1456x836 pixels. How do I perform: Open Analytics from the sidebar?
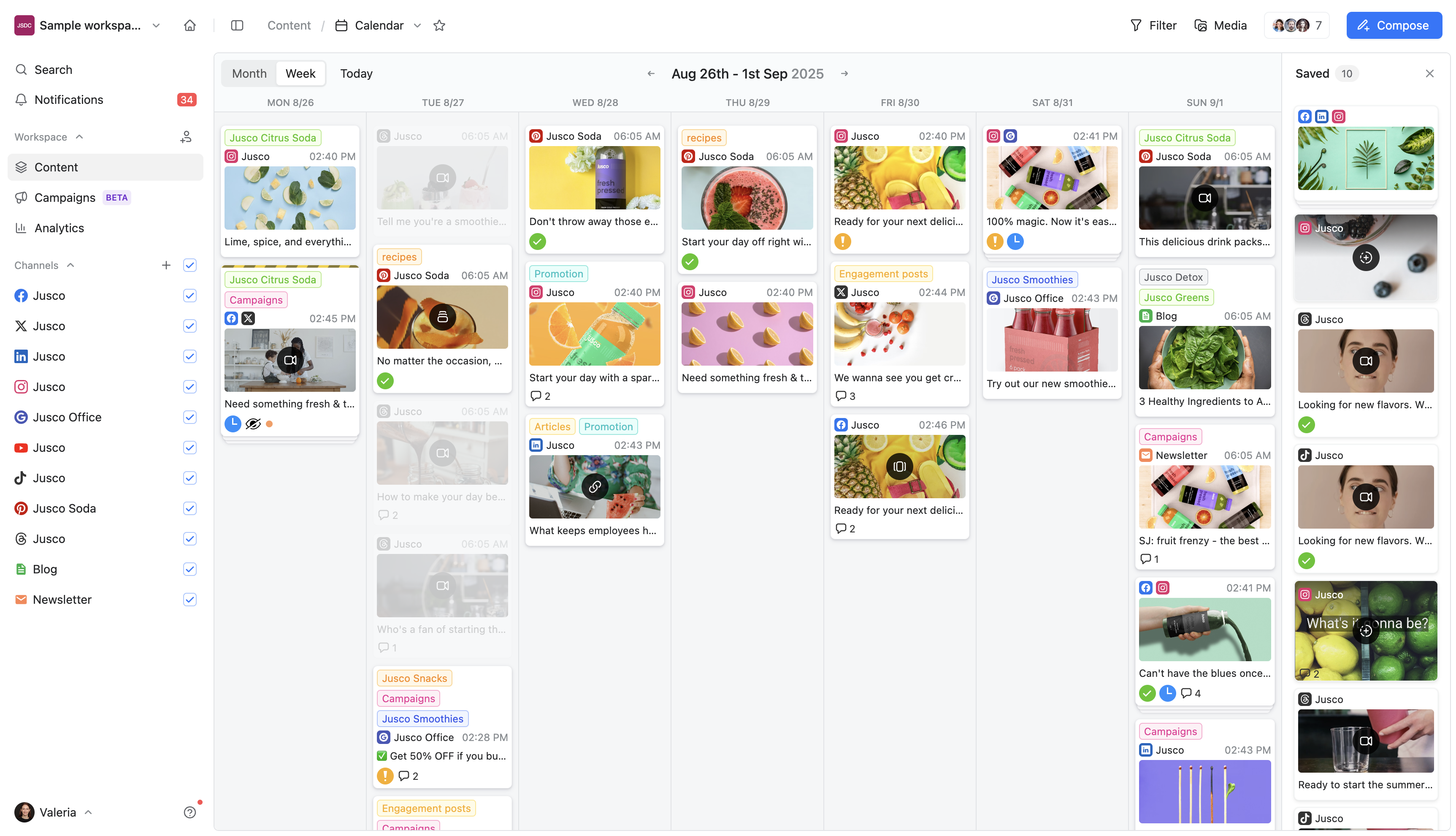click(x=59, y=228)
